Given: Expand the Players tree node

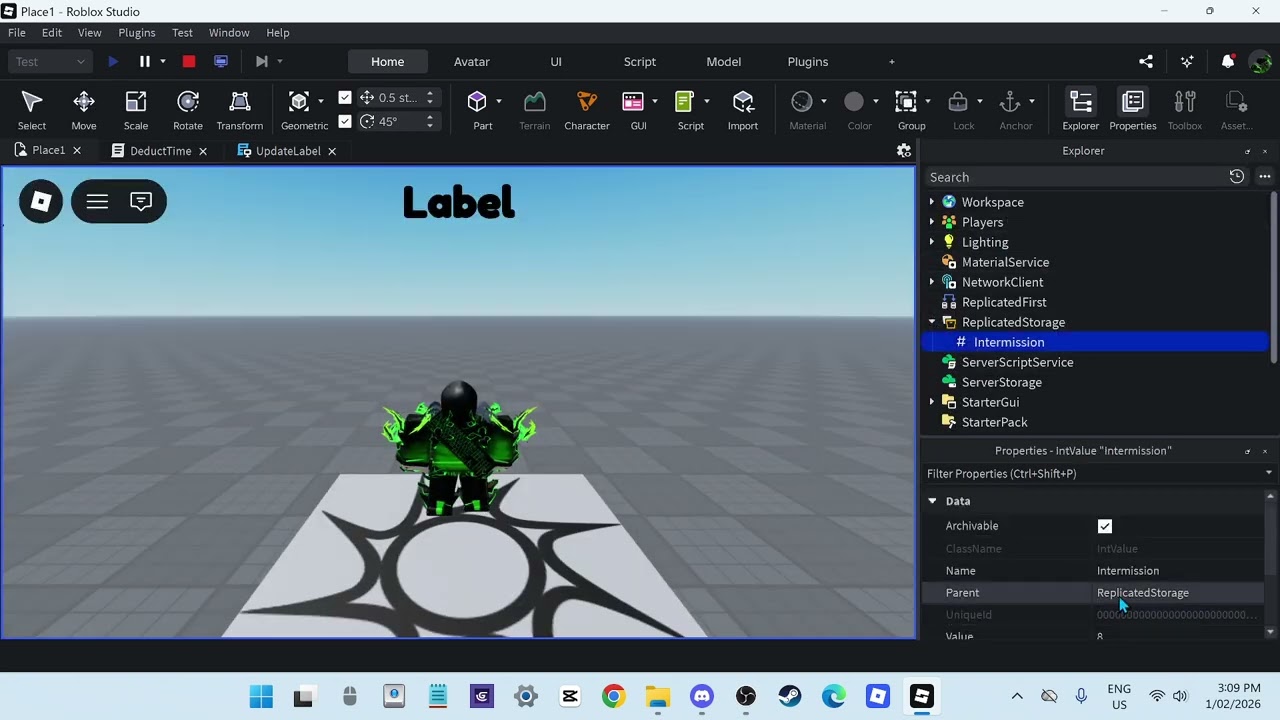Looking at the screenshot, I should (x=932, y=222).
